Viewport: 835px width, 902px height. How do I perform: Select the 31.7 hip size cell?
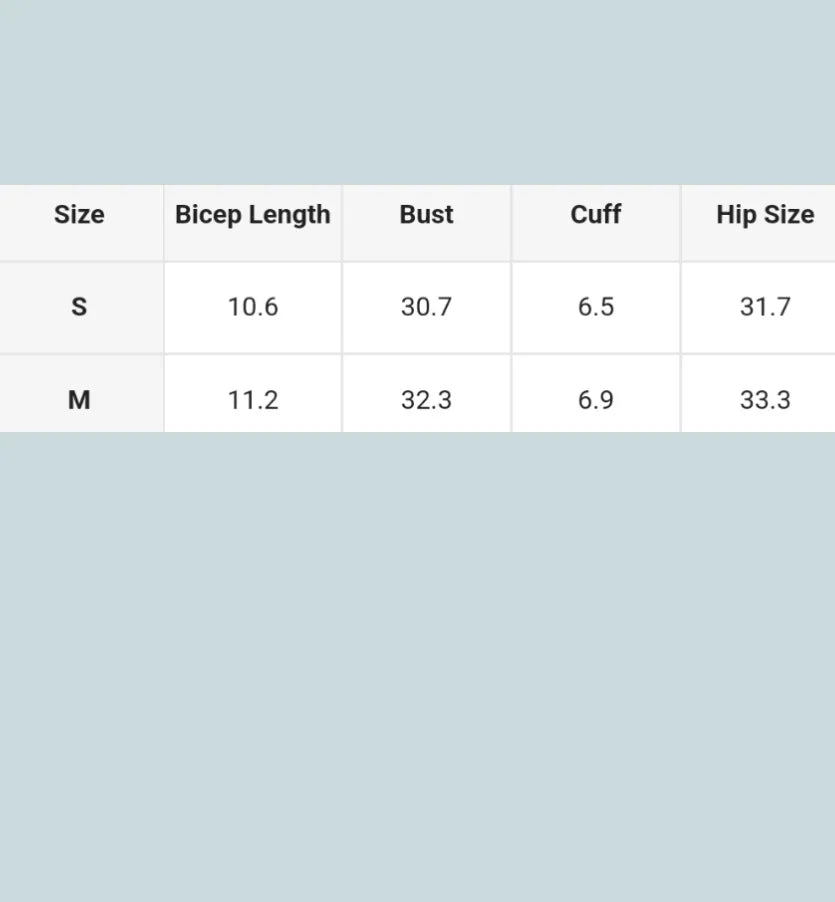(764, 307)
